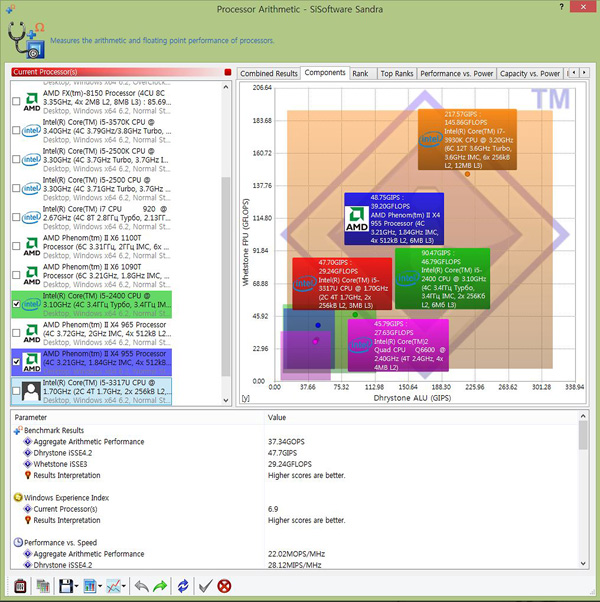The width and height of the screenshot is (600, 602).
Task: Click the copy results toolbar icon
Action: [x=43, y=586]
